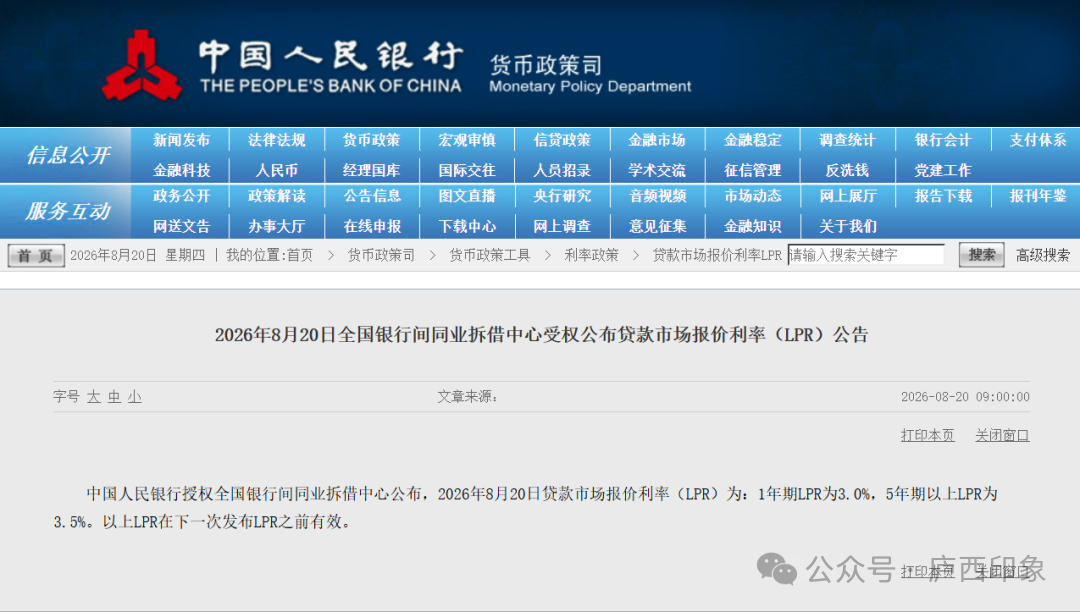Select 调查统计 in navigation bar
This screenshot has width=1080, height=612.
click(x=847, y=140)
